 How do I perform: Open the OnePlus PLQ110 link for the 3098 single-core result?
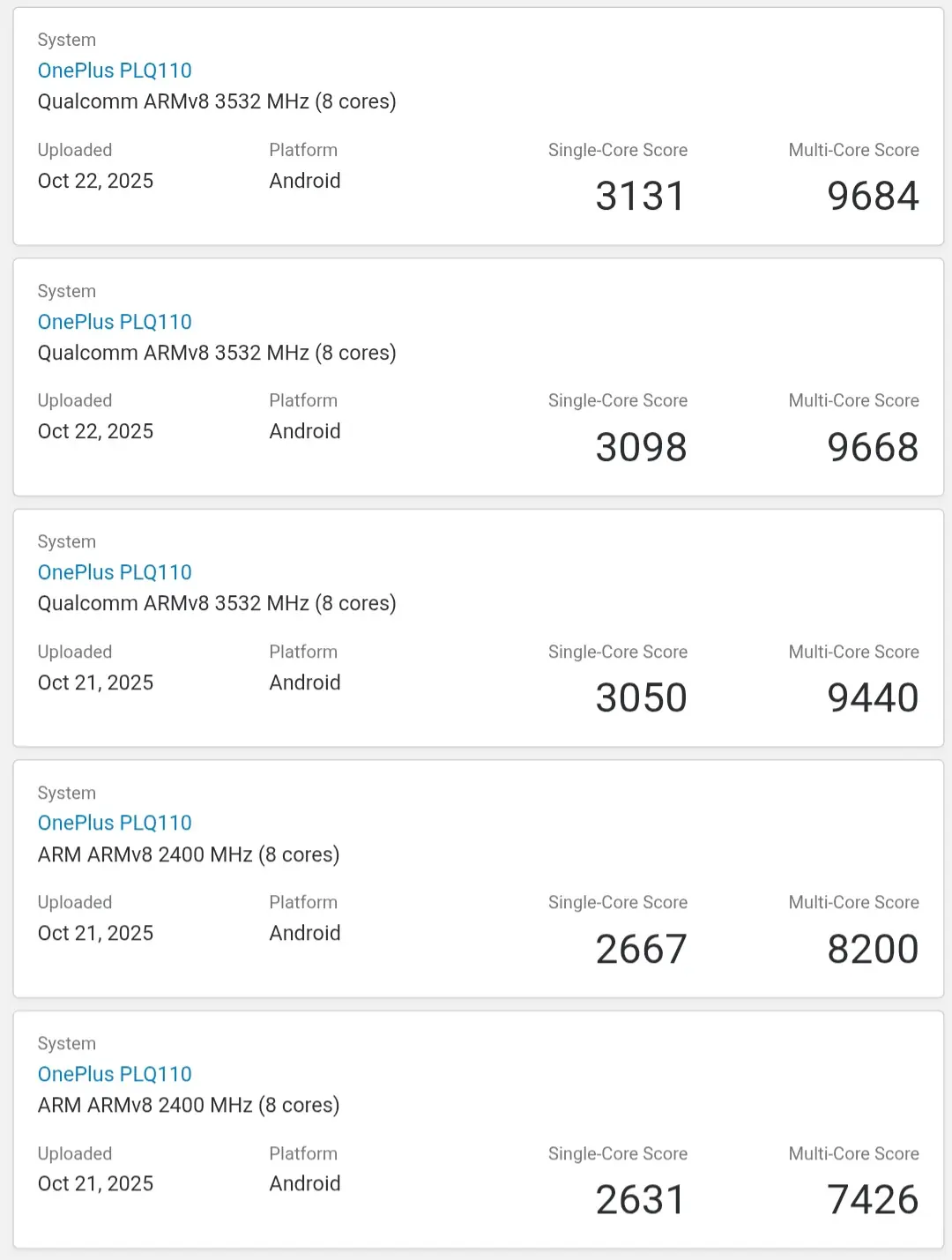click(115, 322)
